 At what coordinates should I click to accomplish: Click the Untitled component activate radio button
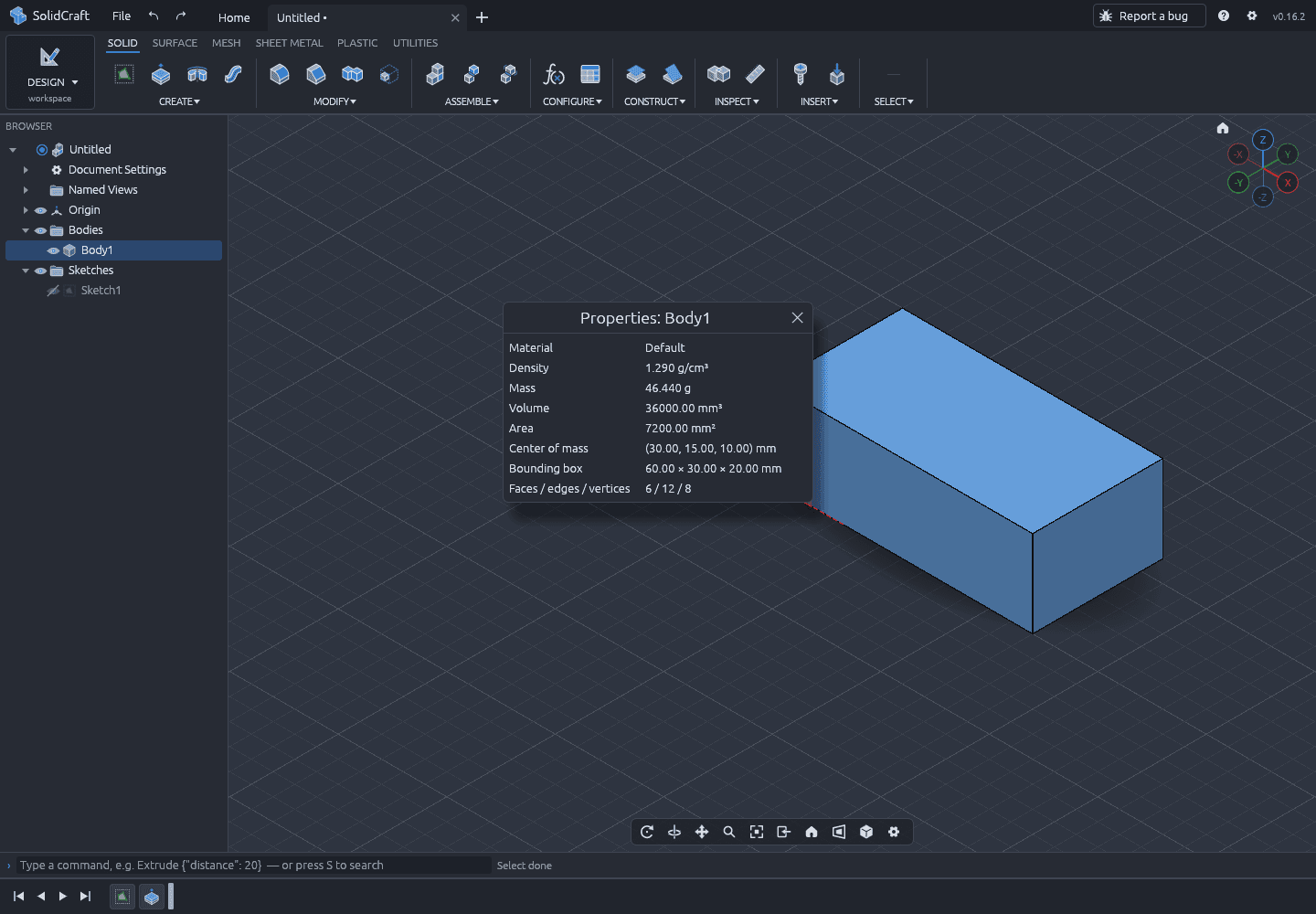point(41,150)
